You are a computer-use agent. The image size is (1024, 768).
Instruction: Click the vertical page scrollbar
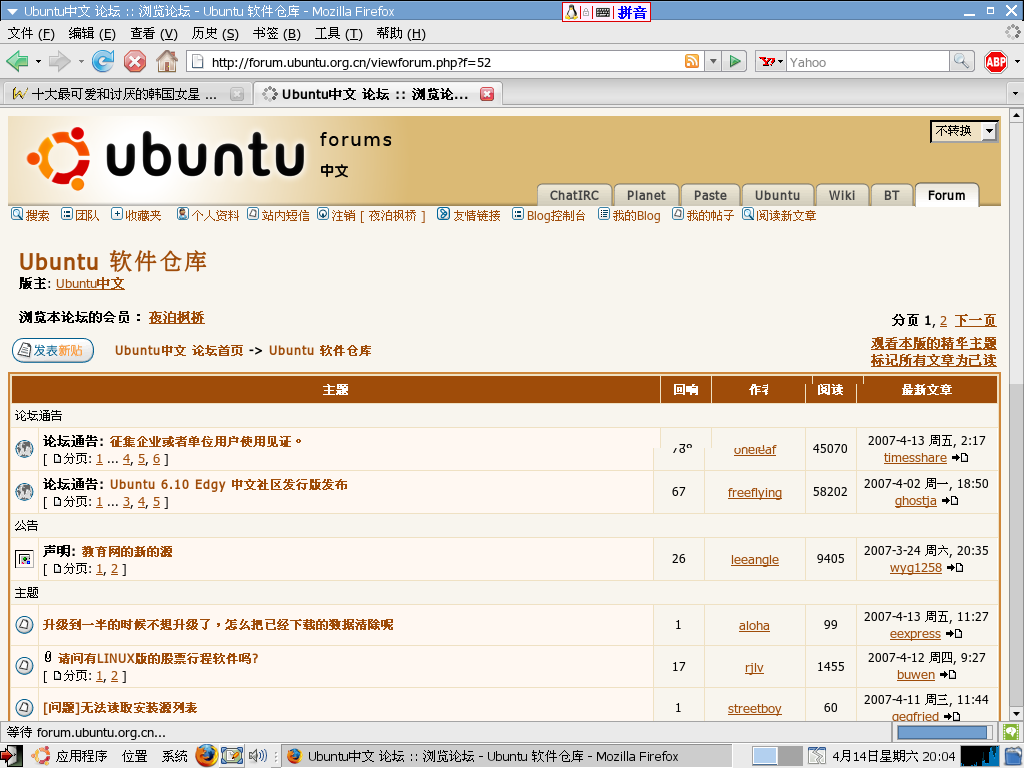(1016, 415)
